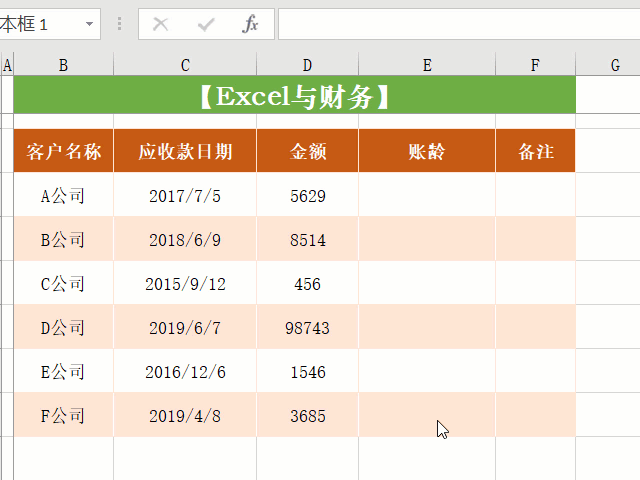The image size is (640, 480).
Task: Click cell containing D公司
Action: coord(63,327)
